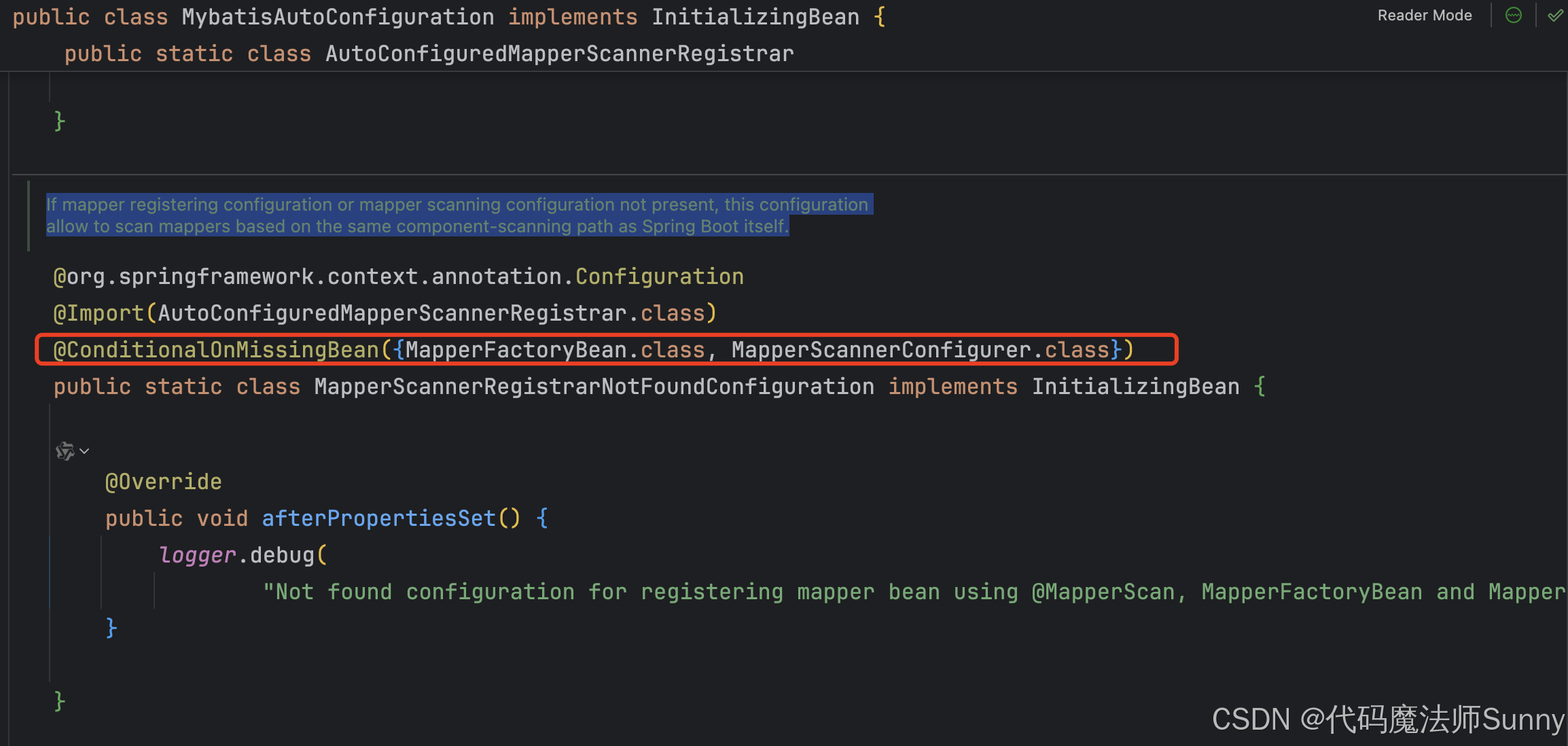This screenshot has width=1568, height=746.
Task: Expand the chevron next to the AI inlay icon
Action: pyautogui.click(x=85, y=451)
